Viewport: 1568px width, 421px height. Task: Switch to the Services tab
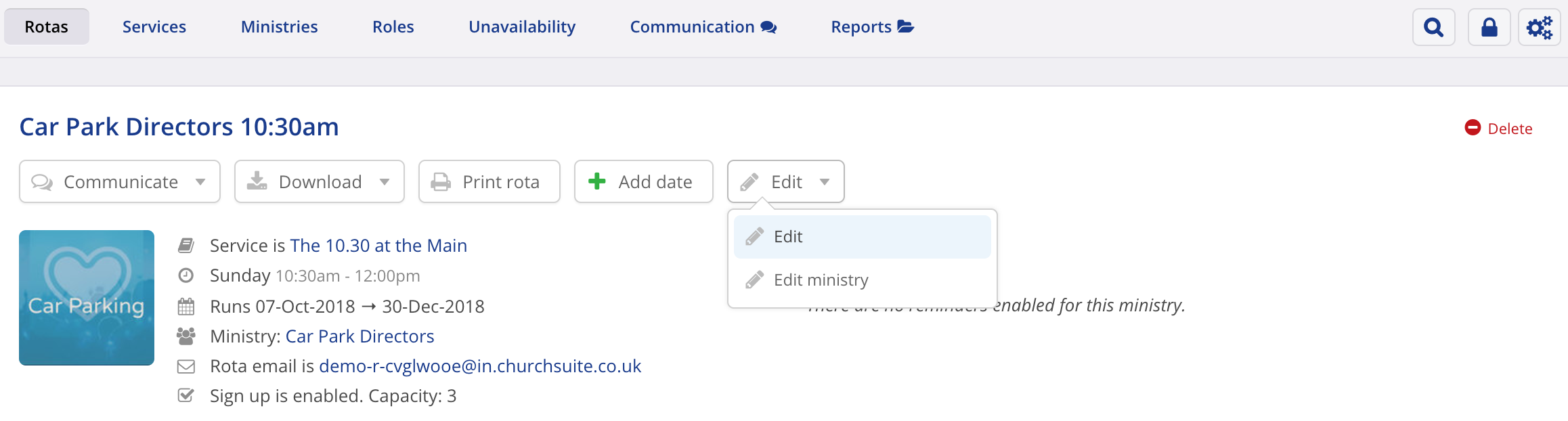(154, 27)
